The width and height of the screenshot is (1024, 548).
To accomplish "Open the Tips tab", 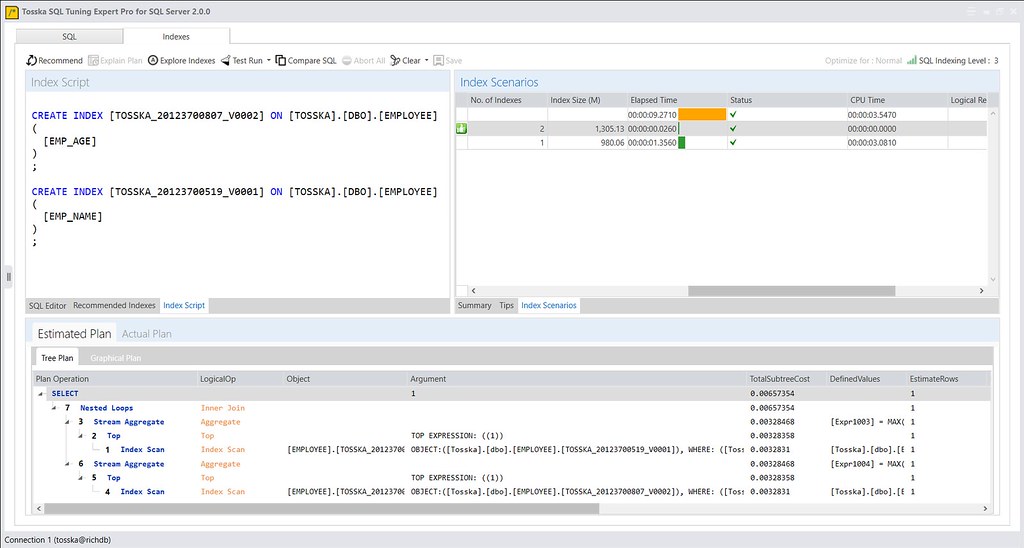I will (506, 305).
